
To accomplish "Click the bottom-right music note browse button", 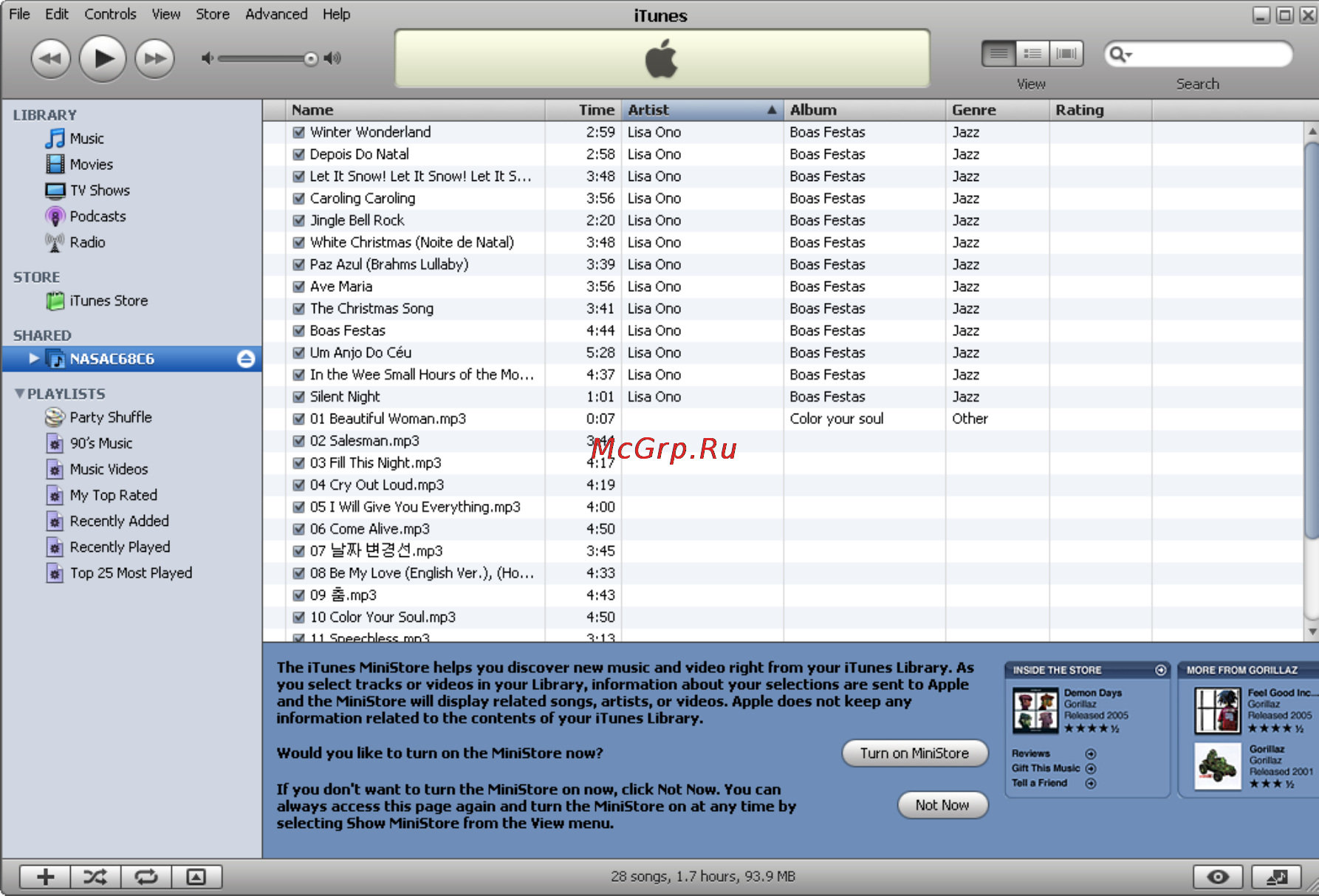I will pyautogui.click(x=1277, y=877).
